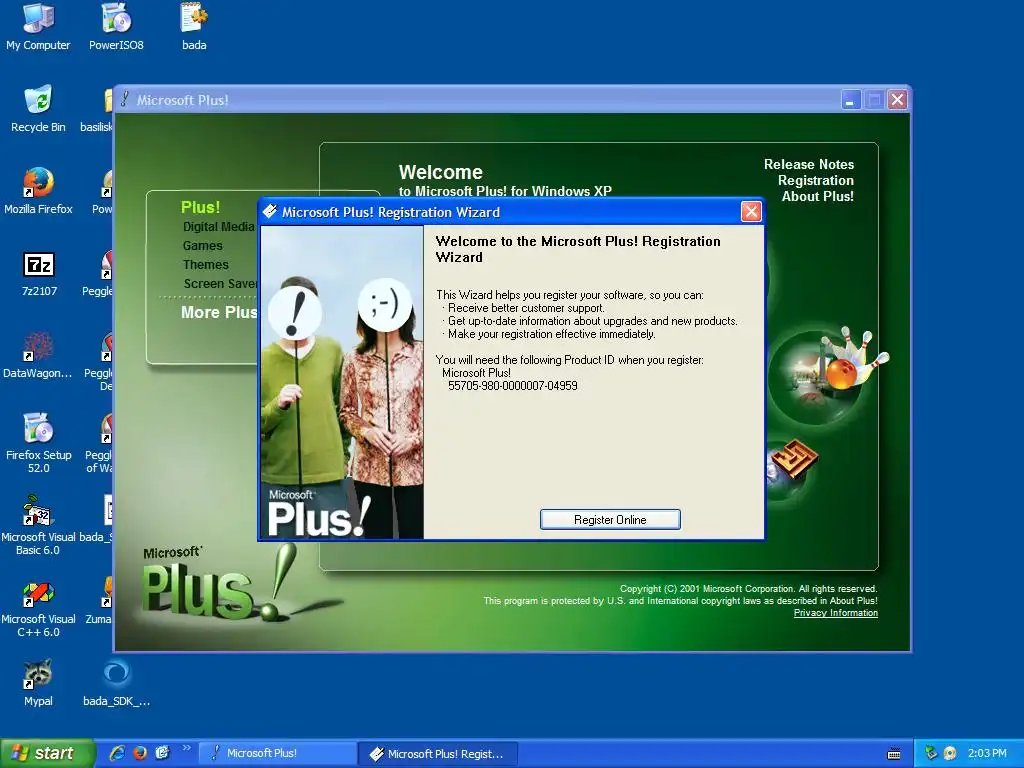Open My Computer desktop icon

(38, 27)
